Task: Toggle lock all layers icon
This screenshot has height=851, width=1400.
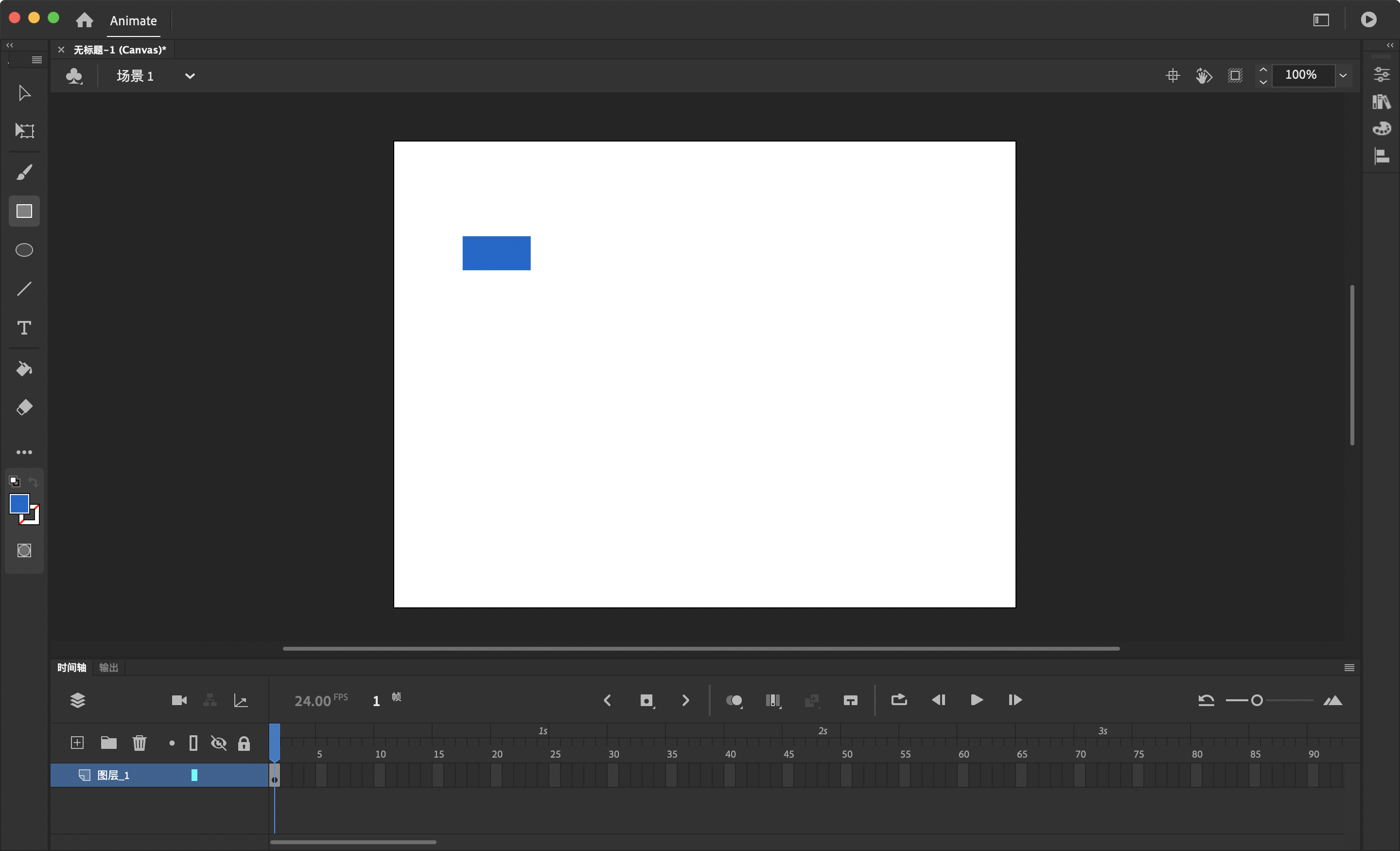Action: point(244,743)
